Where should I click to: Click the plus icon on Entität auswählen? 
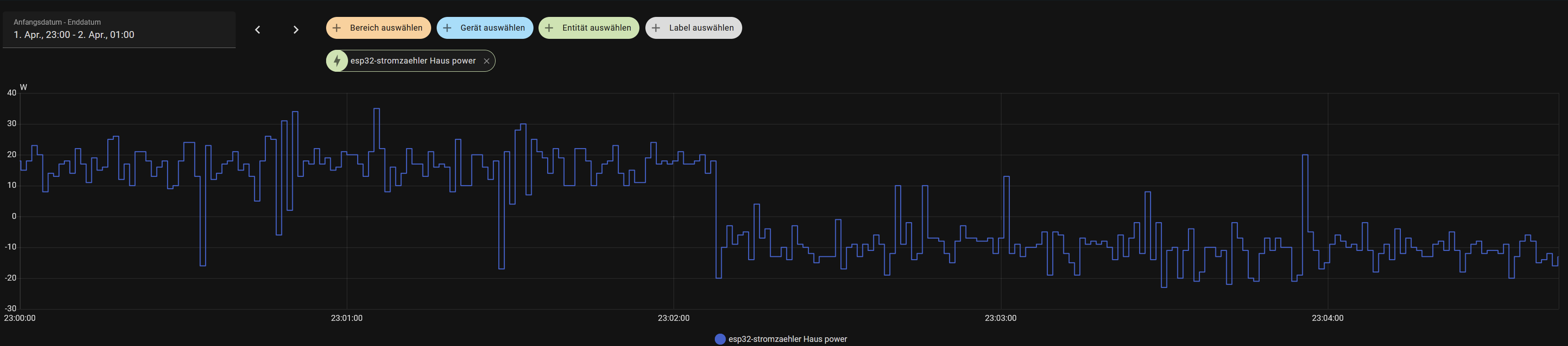click(549, 28)
